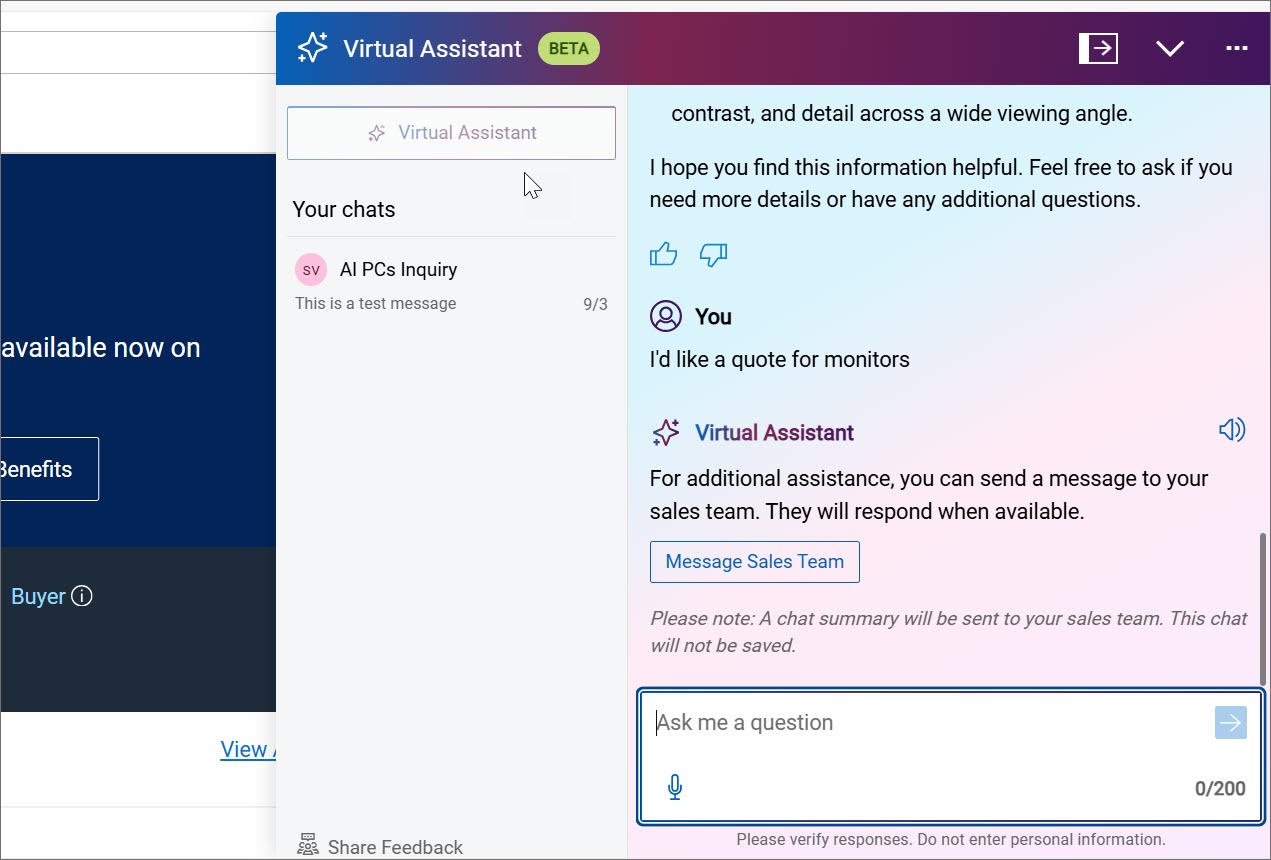
Task: Collapse the chat side panel
Action: point(1097,48)
